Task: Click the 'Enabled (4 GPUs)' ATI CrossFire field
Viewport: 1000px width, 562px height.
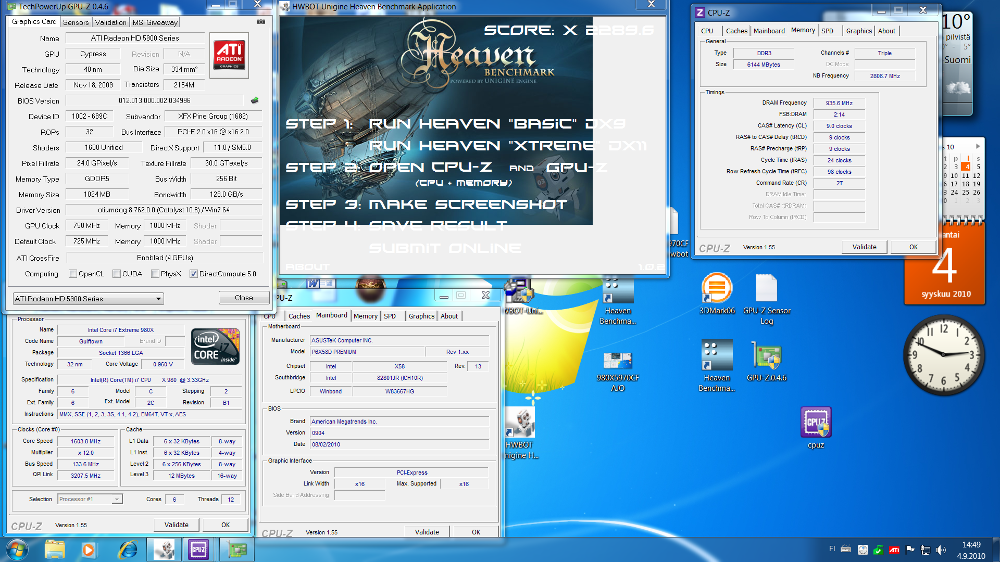Action: (x=164, y=258)
